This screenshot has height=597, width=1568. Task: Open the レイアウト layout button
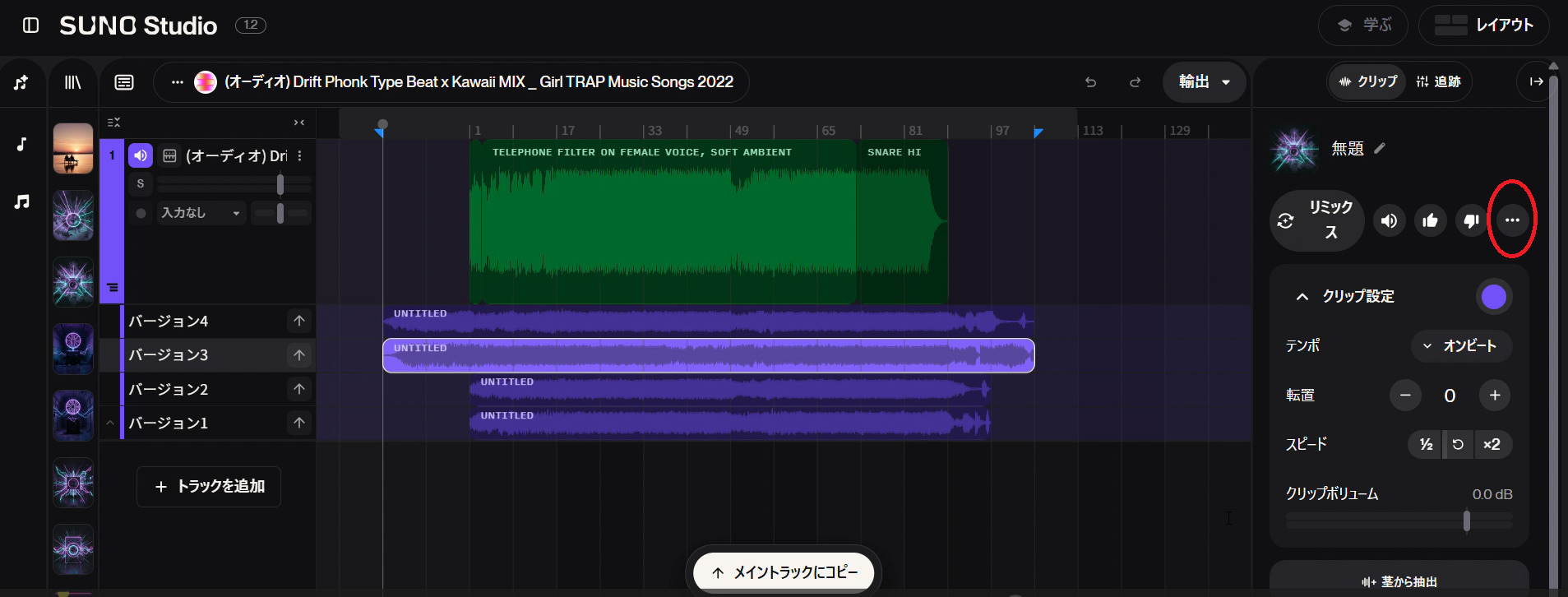[1484, 25]
